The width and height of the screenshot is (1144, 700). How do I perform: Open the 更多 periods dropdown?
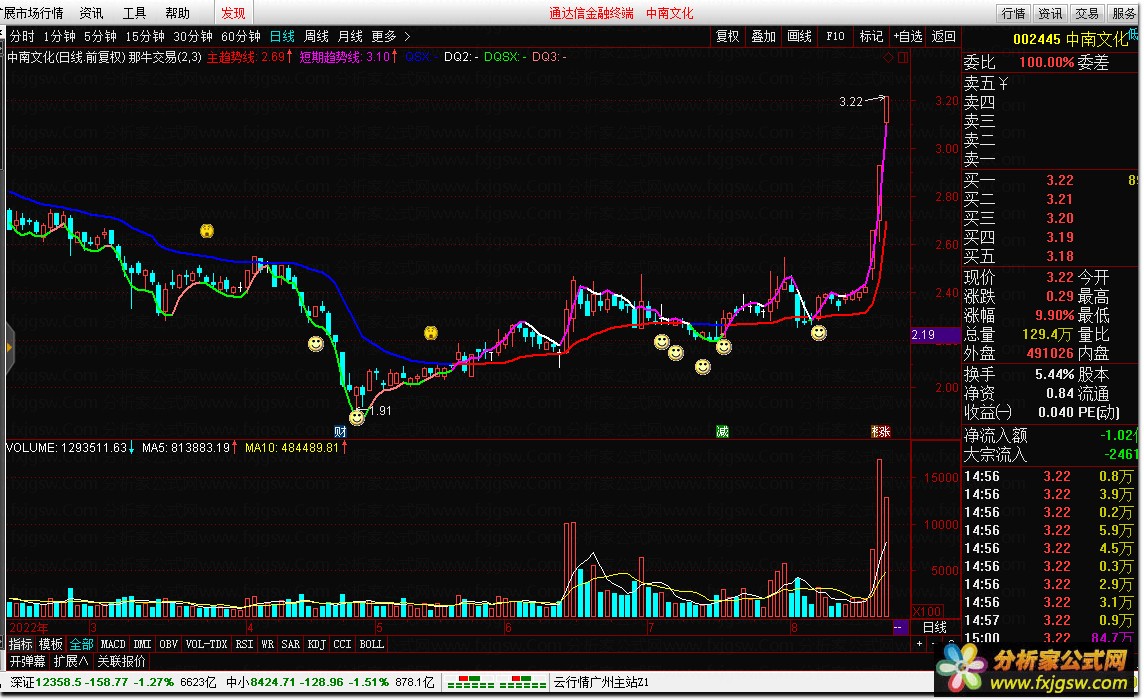(390, 36)
